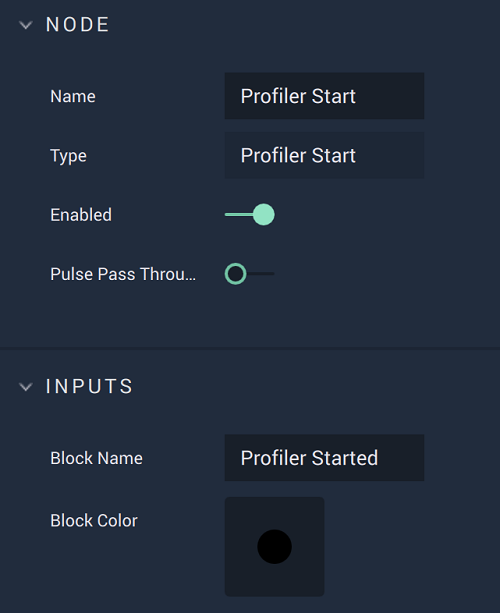
Task: Click the Type attribute label
Action: click(68, 156)
